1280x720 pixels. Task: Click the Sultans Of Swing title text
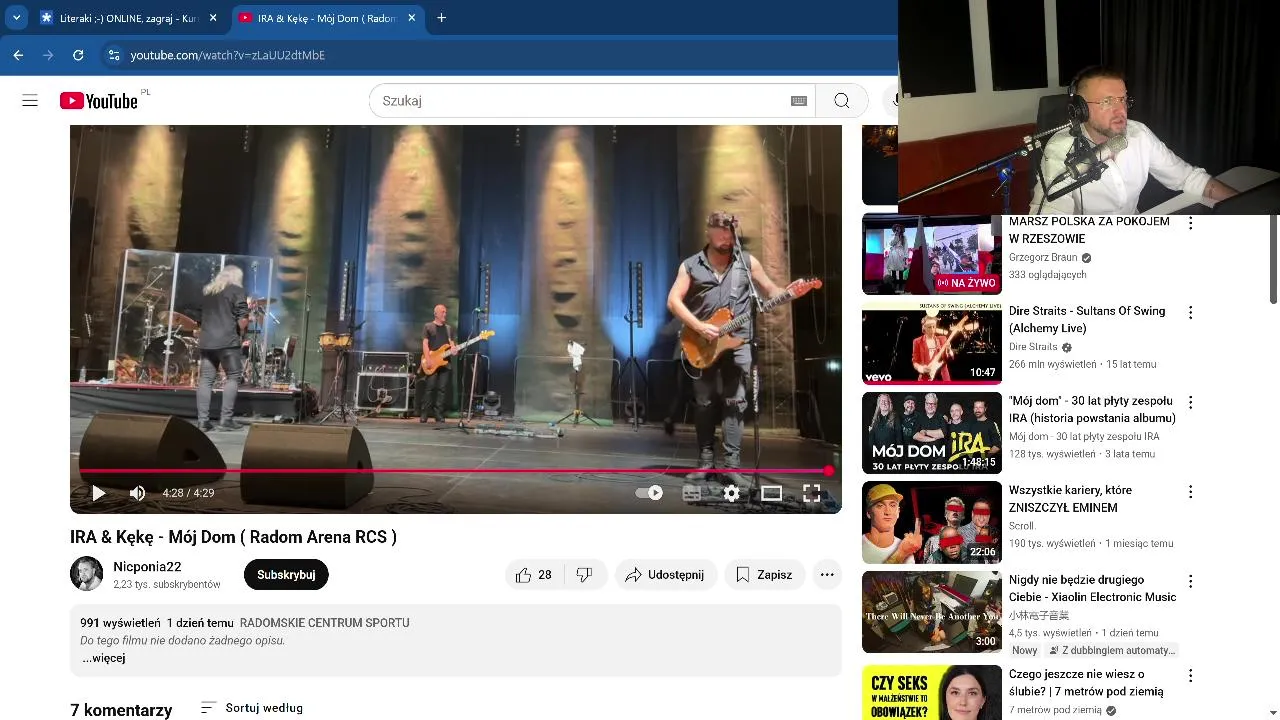click(1087, 320)
